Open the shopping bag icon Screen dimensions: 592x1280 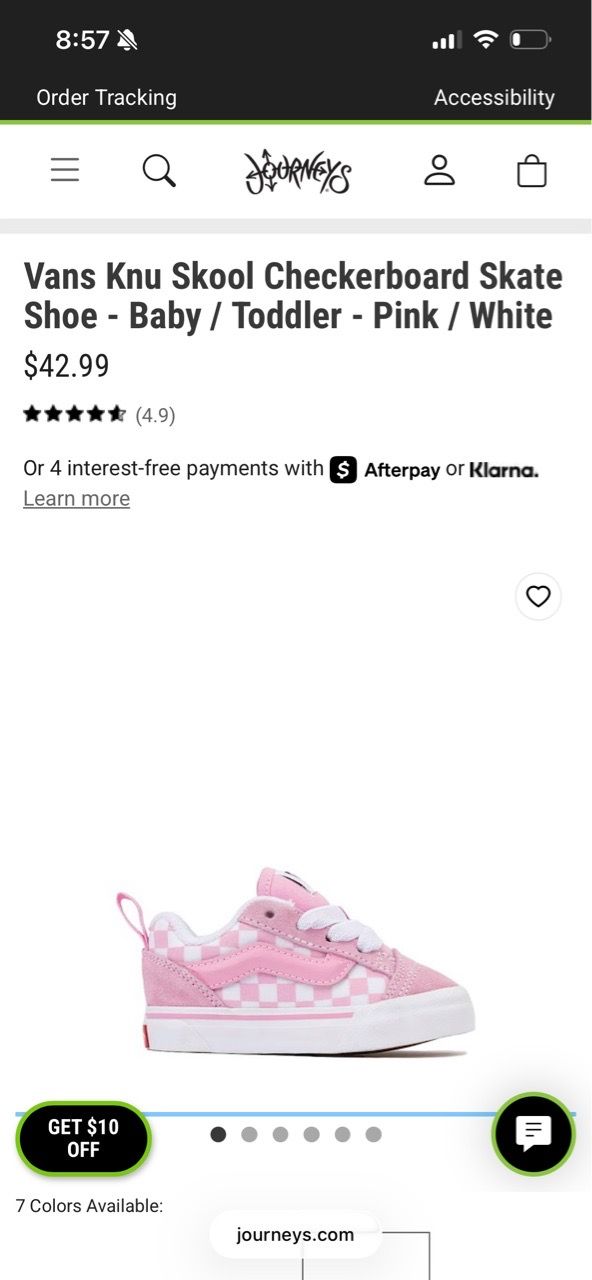coord(532,171)
